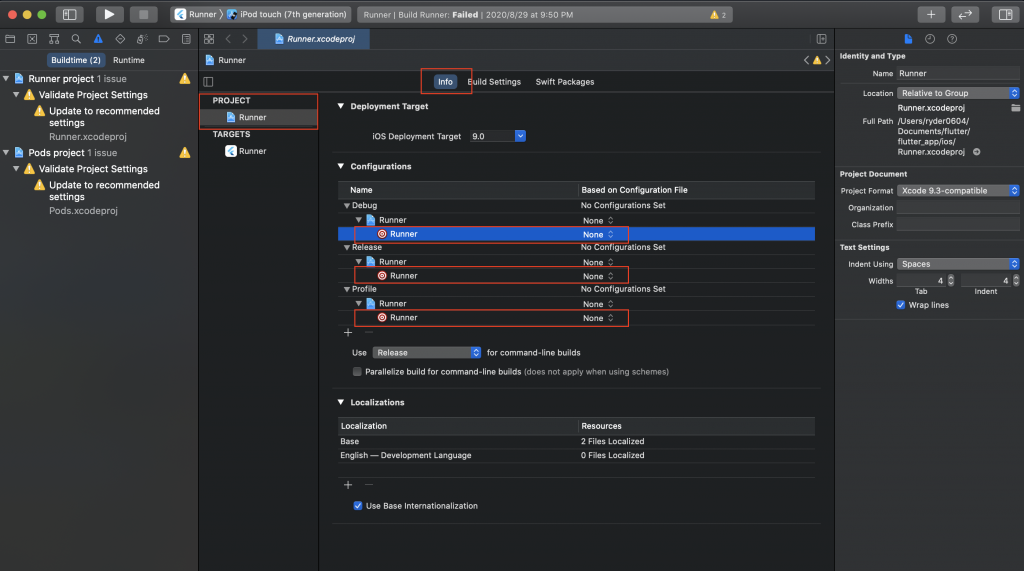This screenshot has height=571, width=1024.
Task: Reveal Runner.xcodeproj in Finder arrow icon
Action: coord(976,152)
